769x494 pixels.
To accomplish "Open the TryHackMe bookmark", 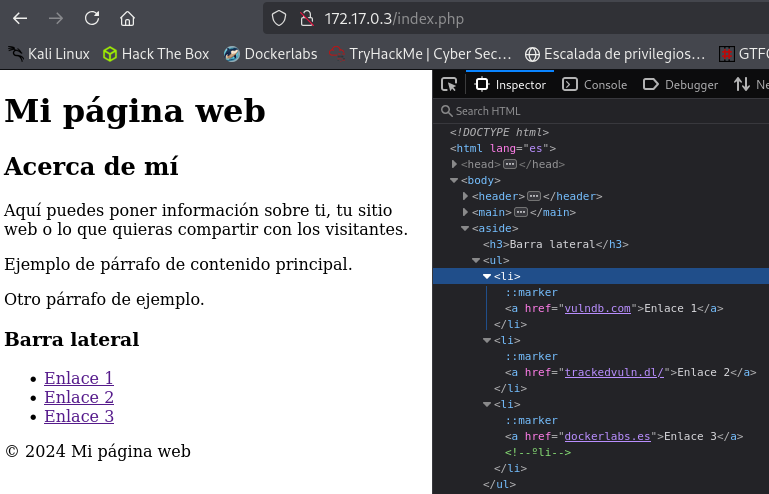I will 420,53.
